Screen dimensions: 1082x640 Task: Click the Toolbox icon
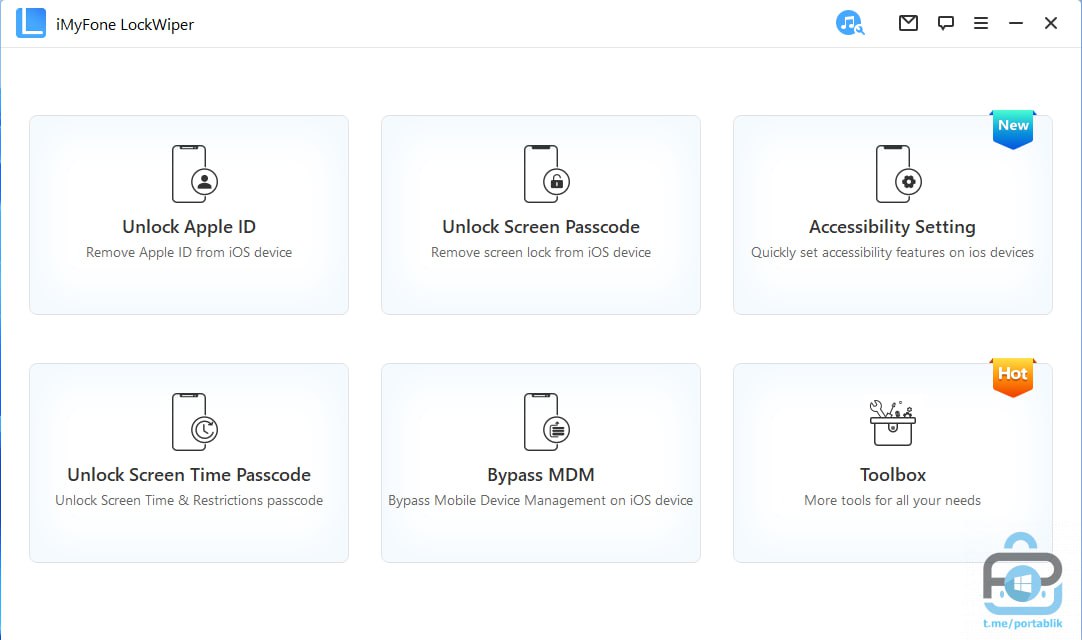coord(892,423)
